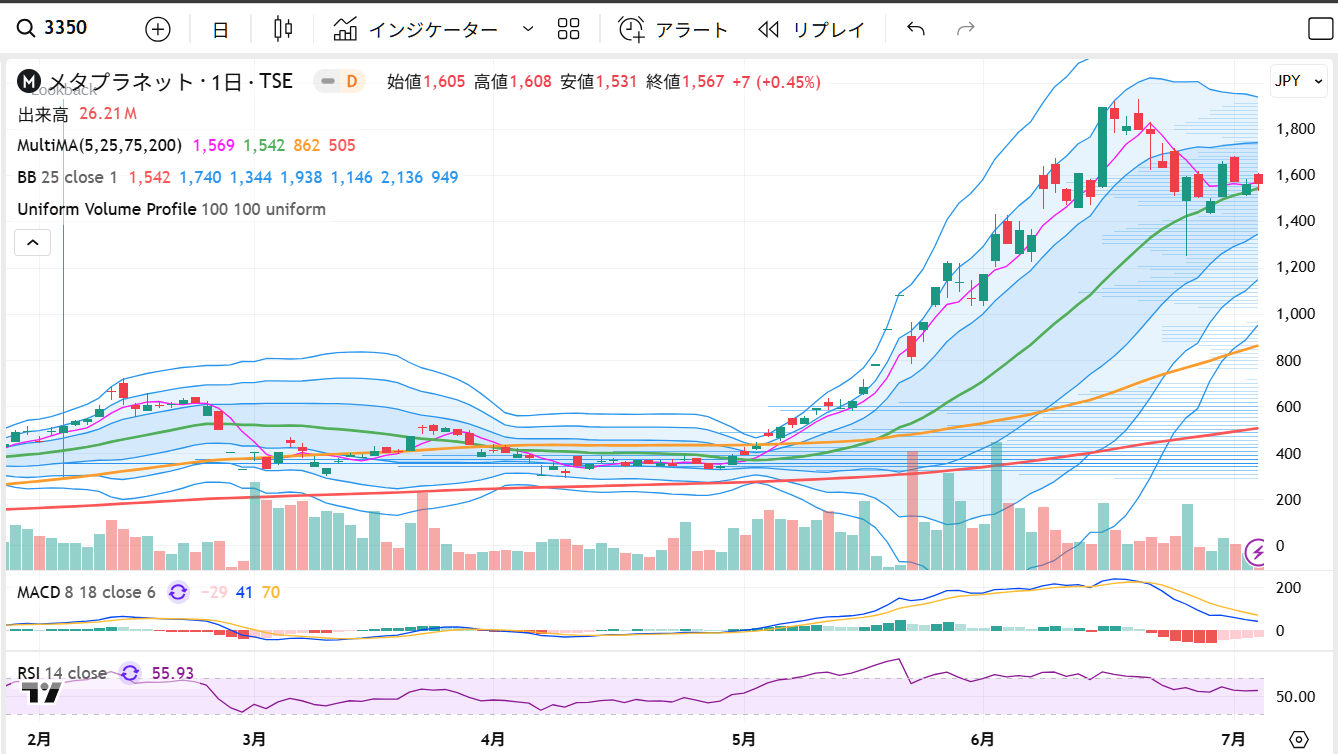This screenshot has height=754, width=1338.
Task: Click the purple lightning flash icon
Action: click(x=1258, y=551)
